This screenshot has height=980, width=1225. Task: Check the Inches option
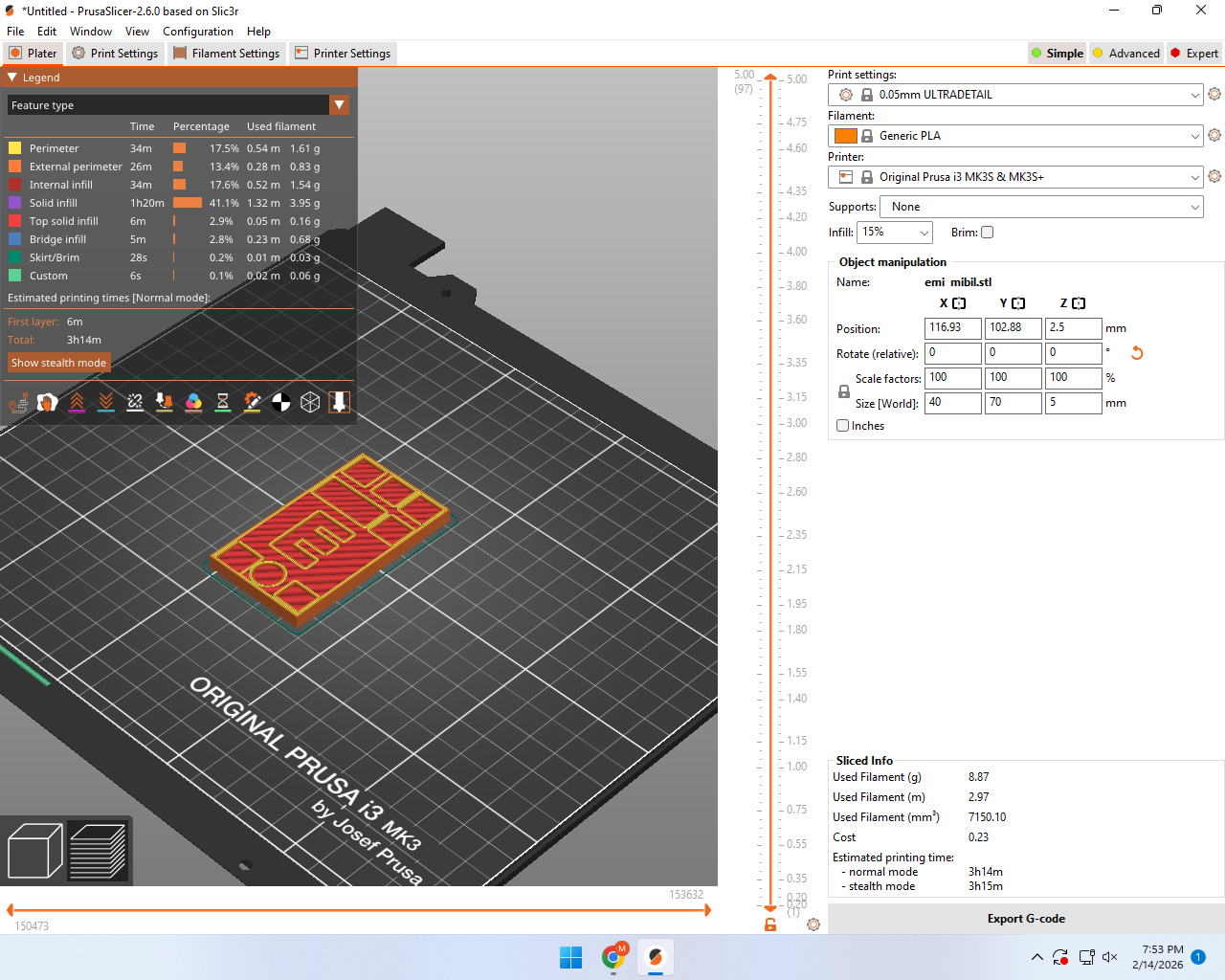tap(843, 426)
